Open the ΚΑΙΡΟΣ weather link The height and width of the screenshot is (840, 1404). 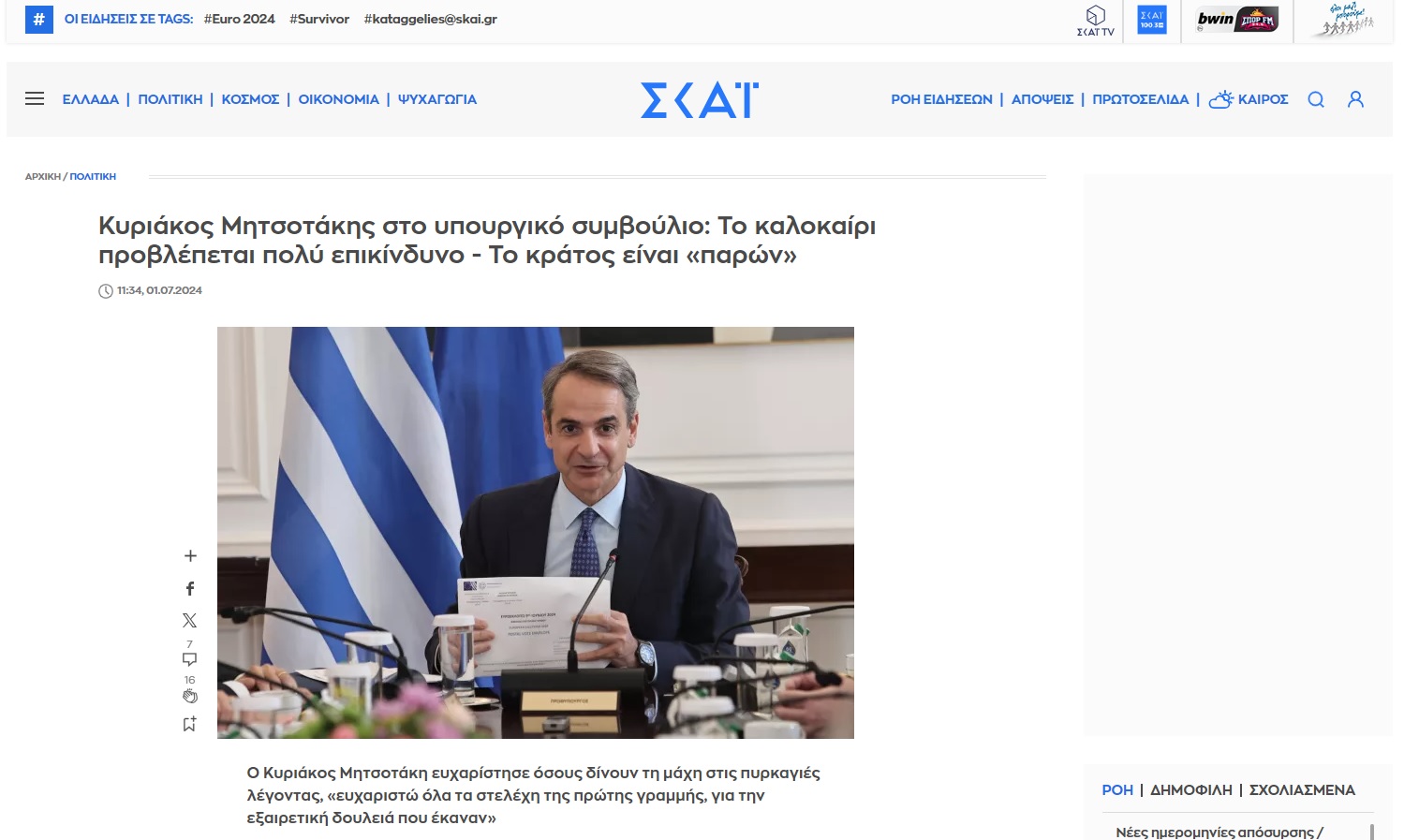[1249, 99]
